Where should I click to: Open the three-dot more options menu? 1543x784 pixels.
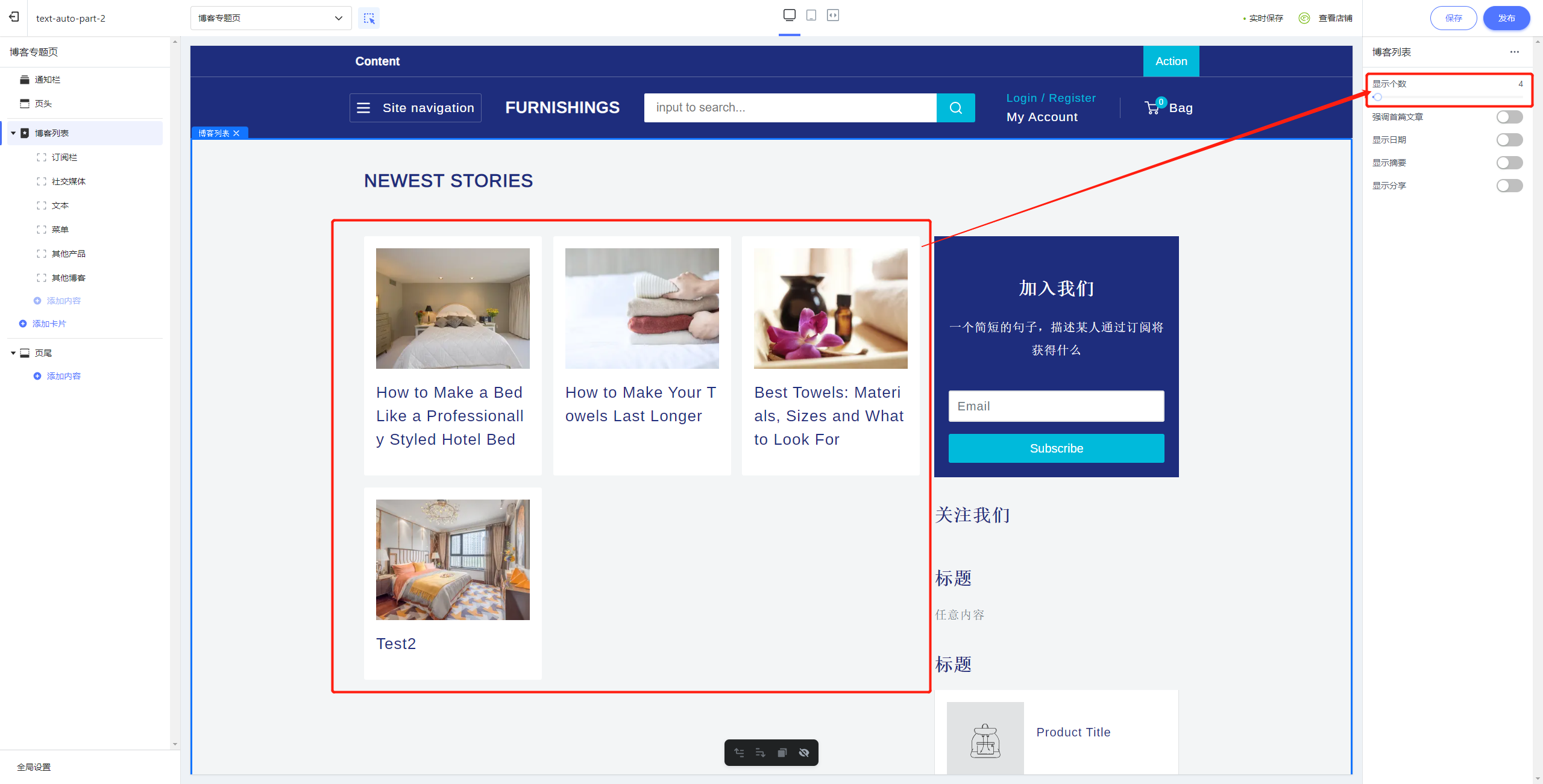(x=1514, y=52)
